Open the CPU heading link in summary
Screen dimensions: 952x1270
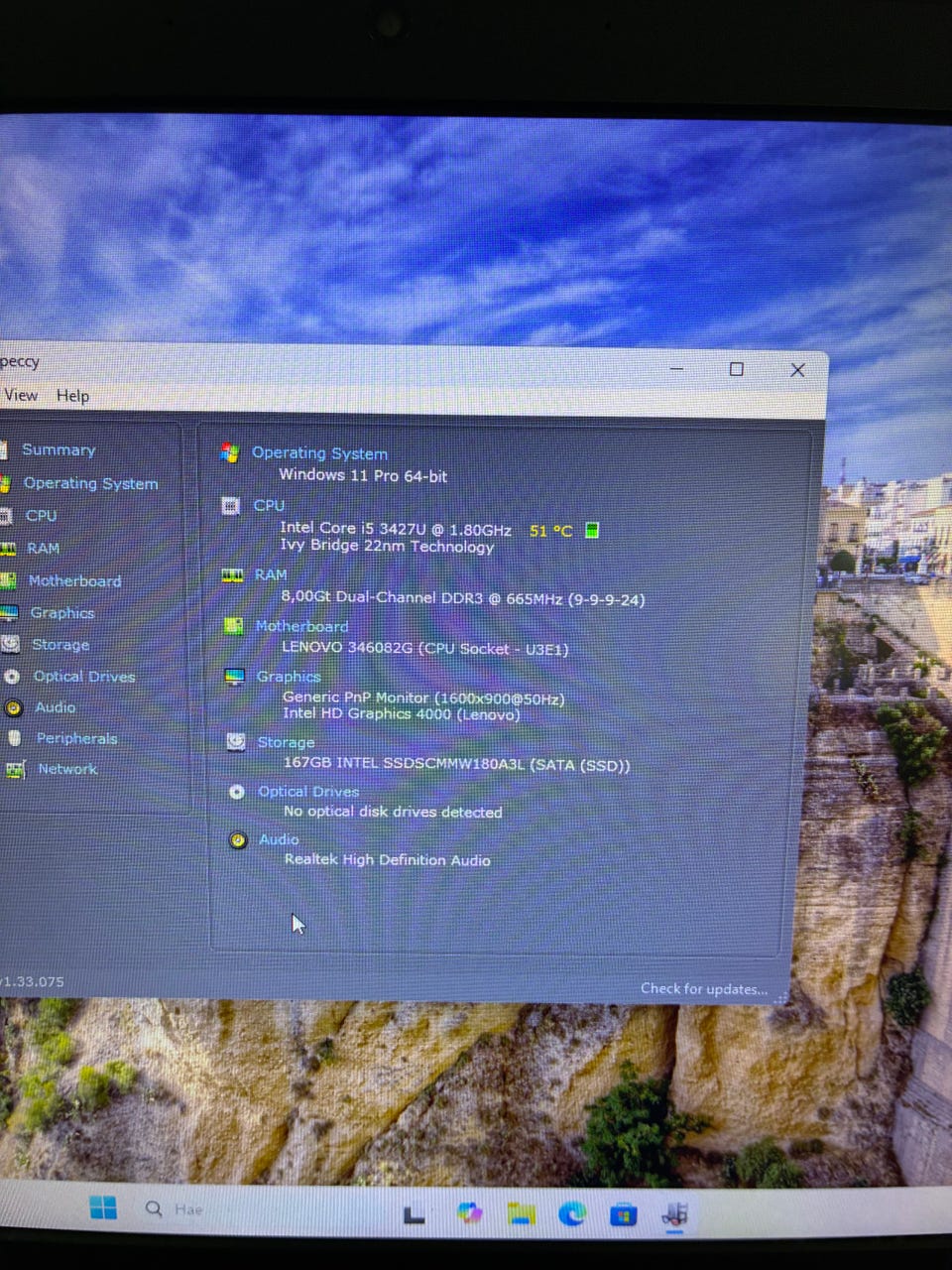269,505
